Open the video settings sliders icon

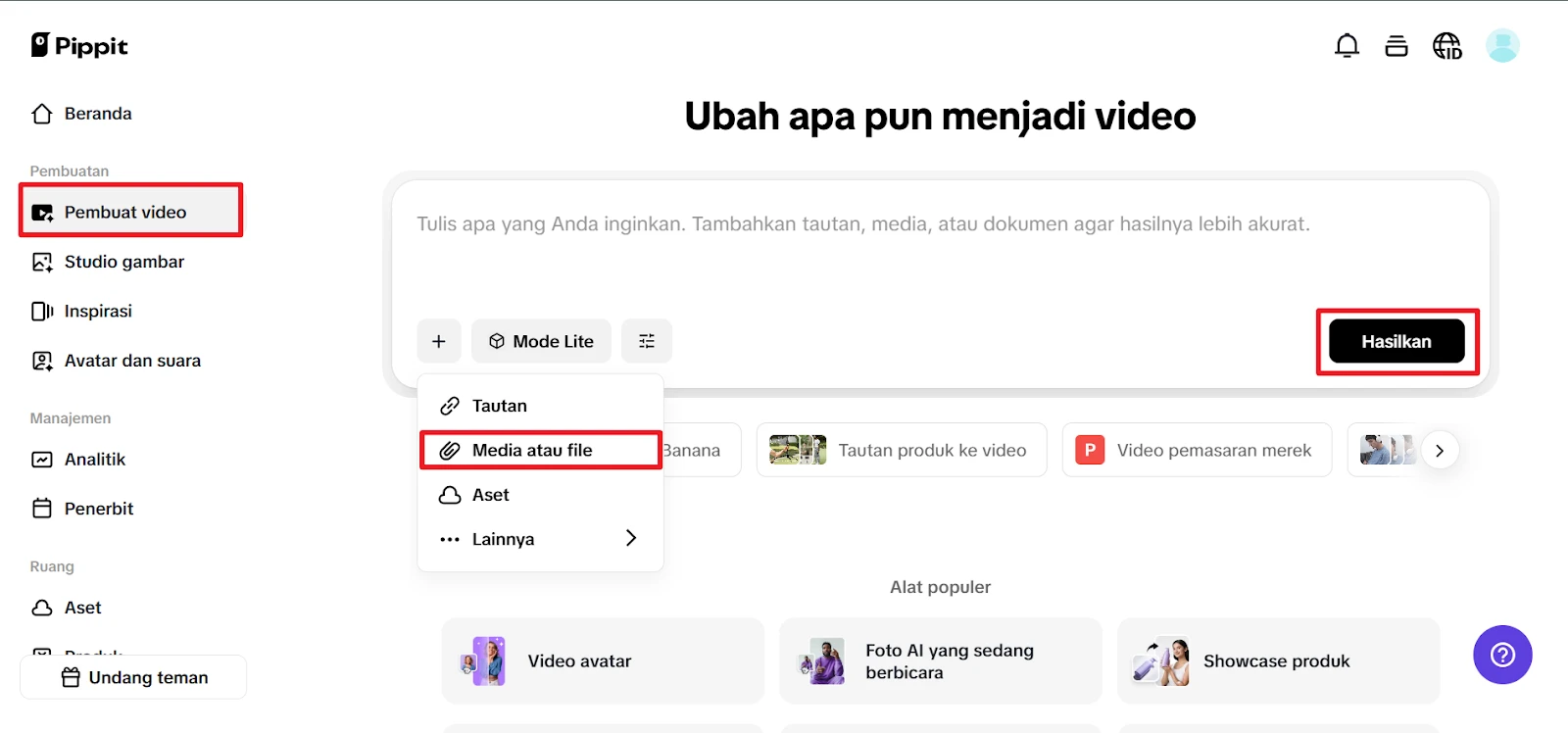click(x=647, y=341)
